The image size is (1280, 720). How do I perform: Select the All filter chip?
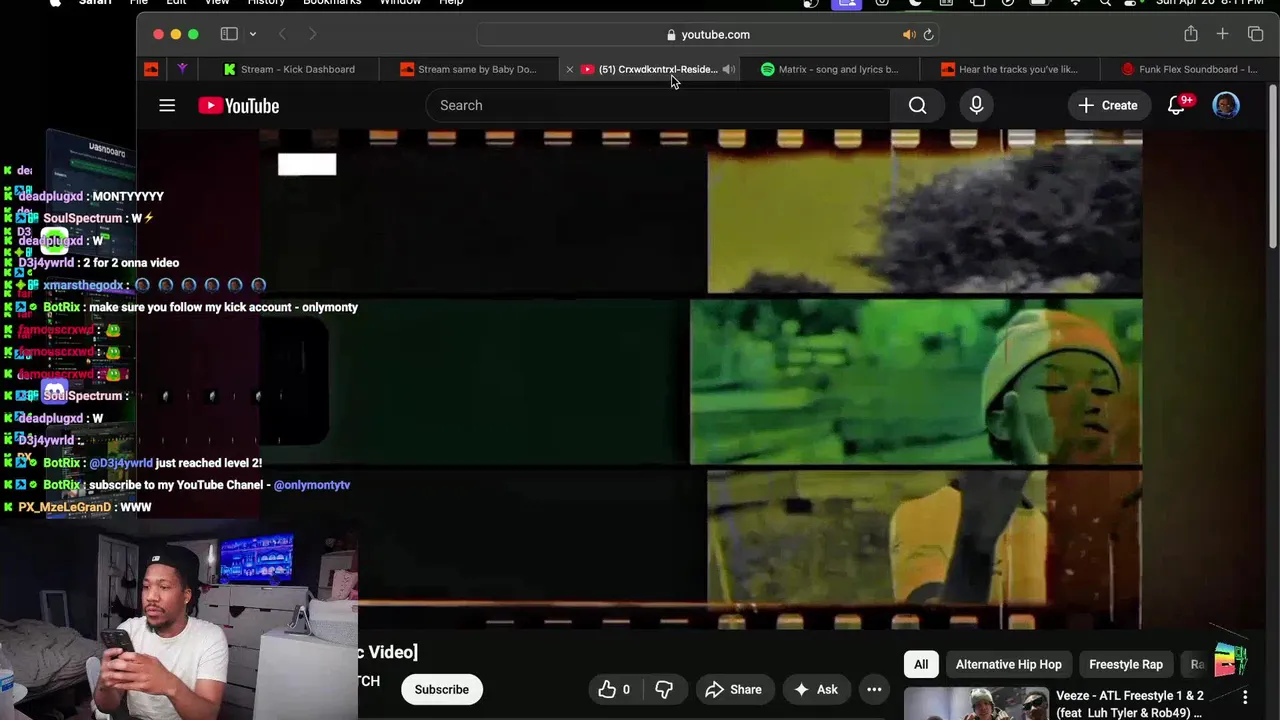(x=921, y=664)
